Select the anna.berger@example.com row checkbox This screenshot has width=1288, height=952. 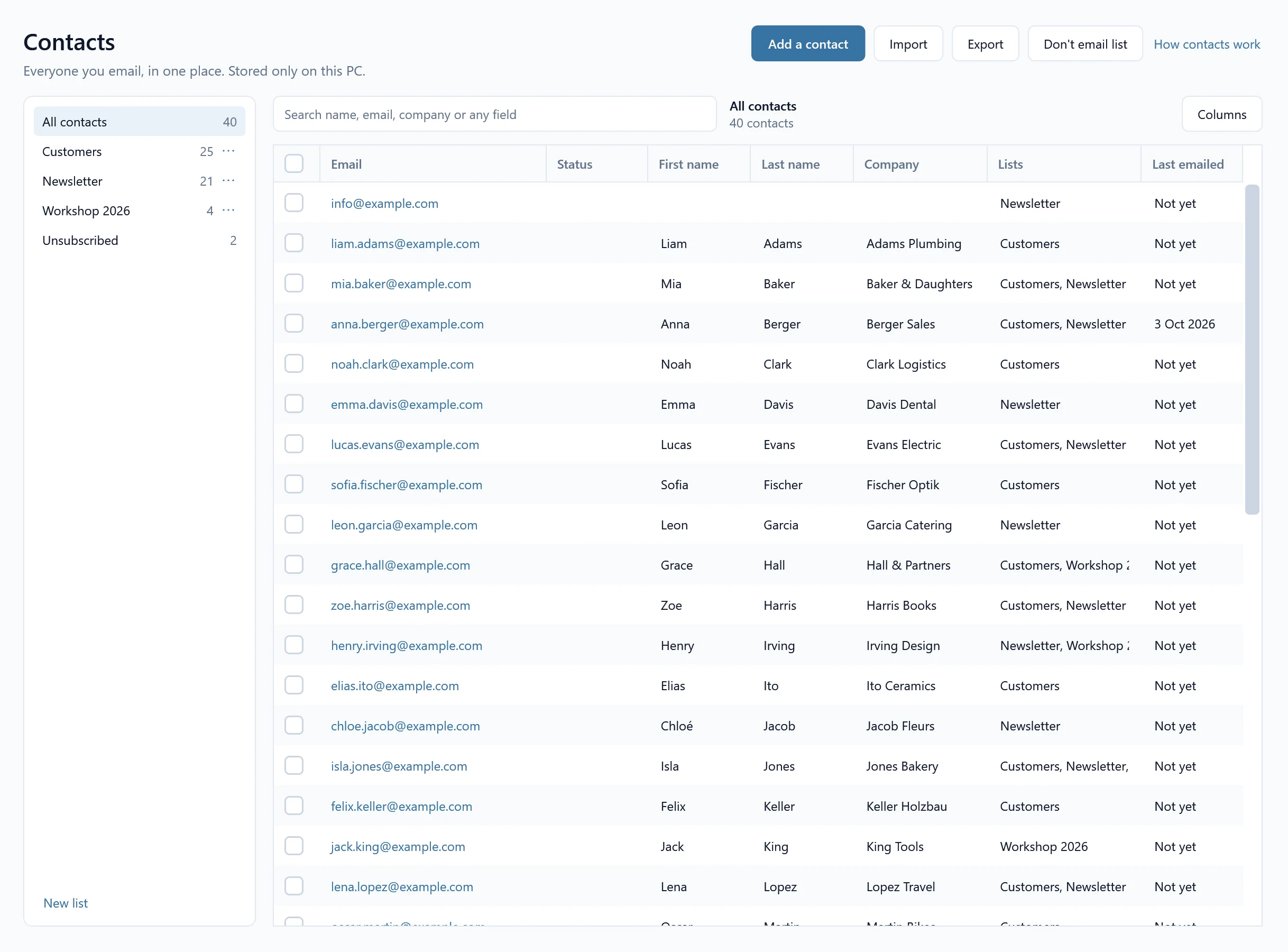[294, 323]
